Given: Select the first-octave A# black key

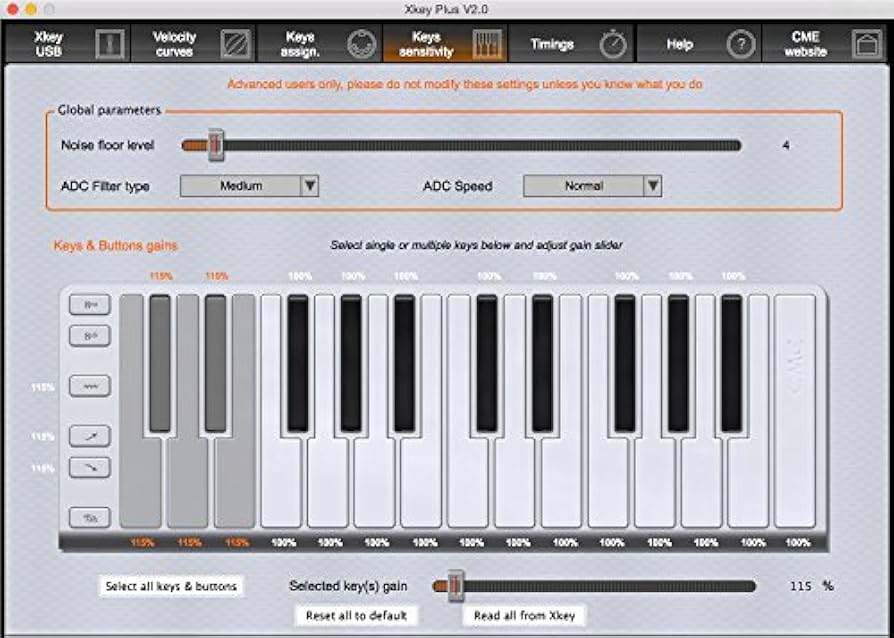Looking at the screenshot, I should 405,363.
